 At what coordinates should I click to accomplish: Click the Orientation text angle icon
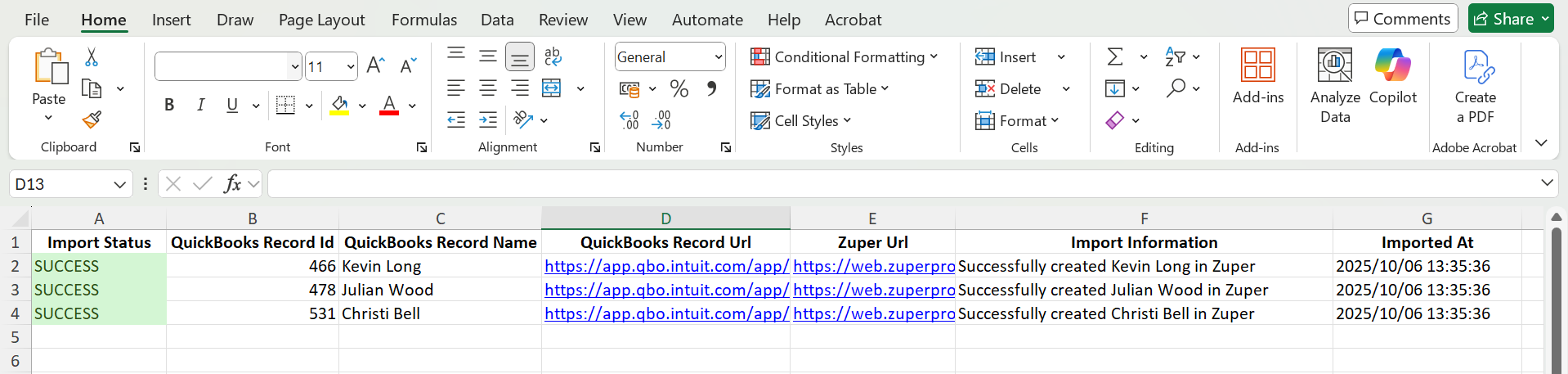523,120
